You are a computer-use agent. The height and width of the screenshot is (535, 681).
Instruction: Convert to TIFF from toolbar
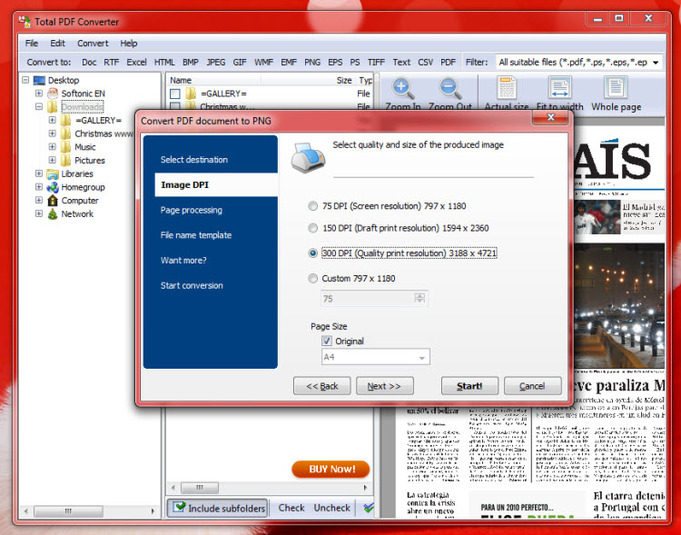[x=376, y=63]
